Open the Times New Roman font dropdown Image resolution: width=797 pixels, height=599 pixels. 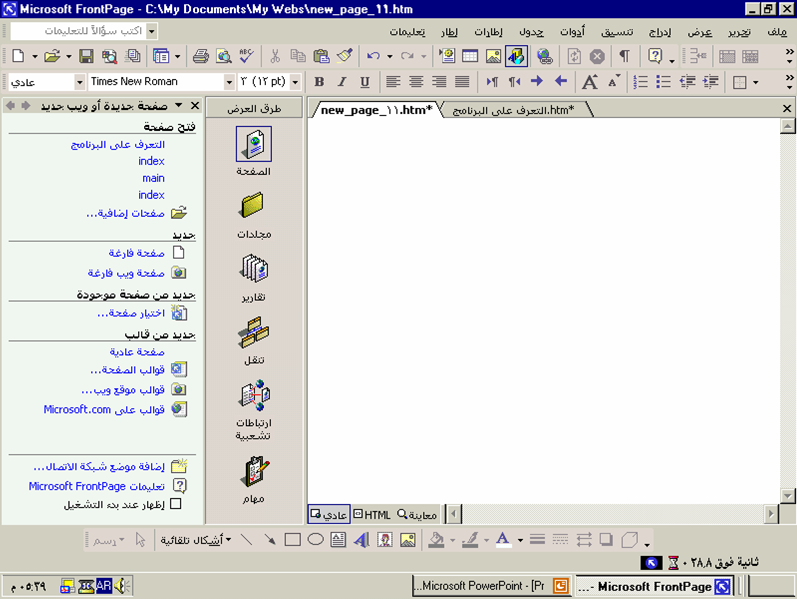point(229,82)
